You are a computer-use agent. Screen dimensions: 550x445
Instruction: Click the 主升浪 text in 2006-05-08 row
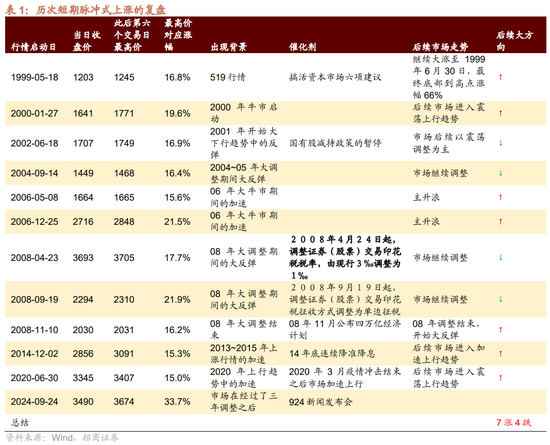point(426,197)
